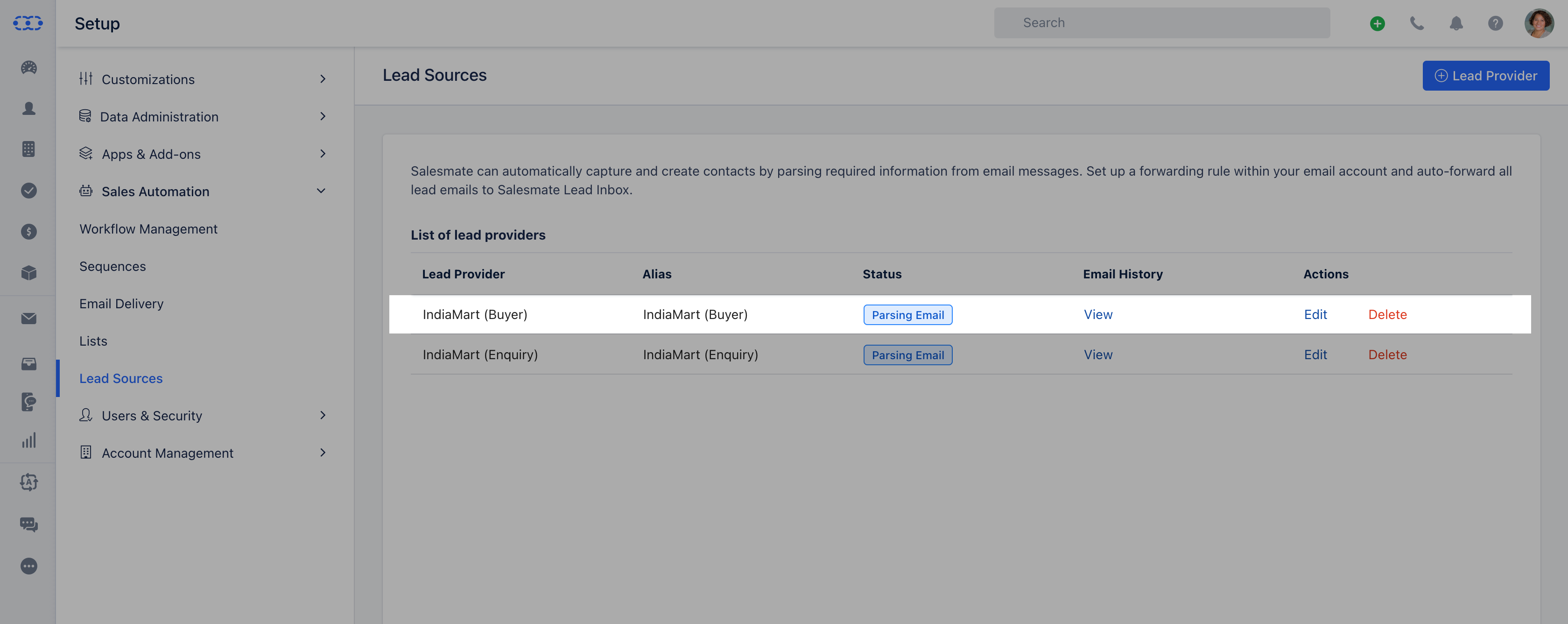Create a new record with the green plus
1568x624 pixels.
1377,23
